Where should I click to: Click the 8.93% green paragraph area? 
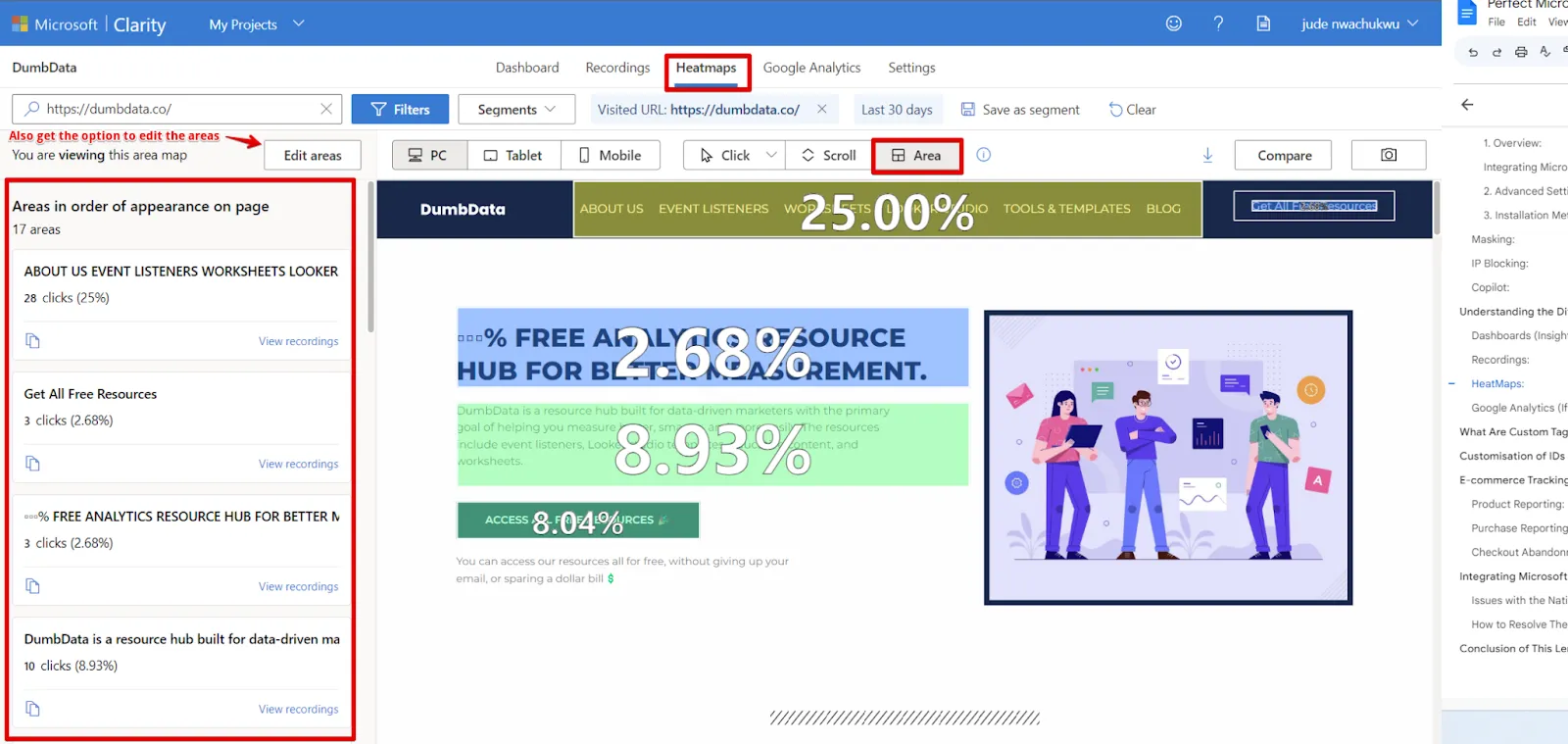click(712, 444)
